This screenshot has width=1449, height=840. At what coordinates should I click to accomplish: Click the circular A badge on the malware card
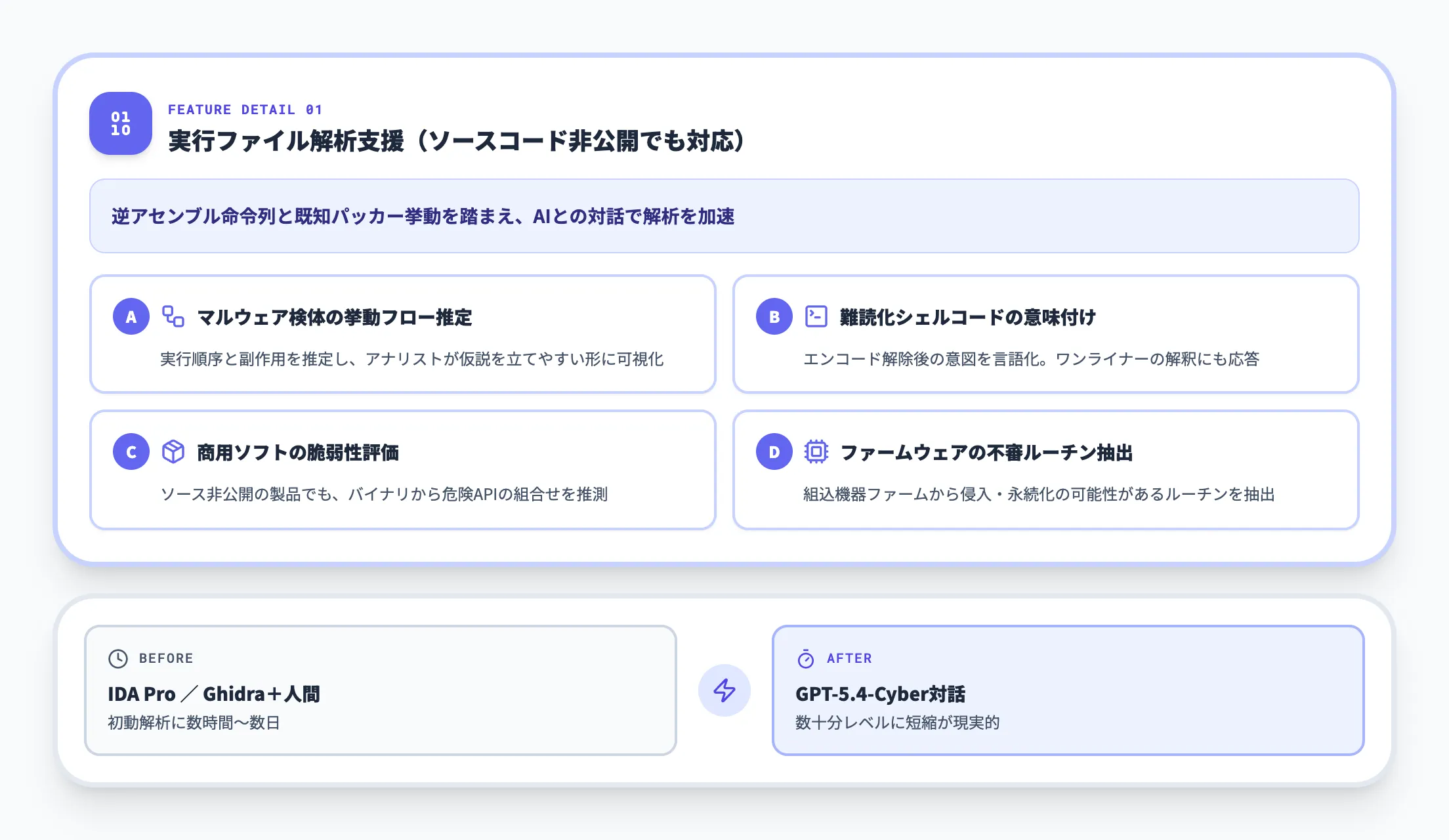pyautogui.click(x=131, y=317)
